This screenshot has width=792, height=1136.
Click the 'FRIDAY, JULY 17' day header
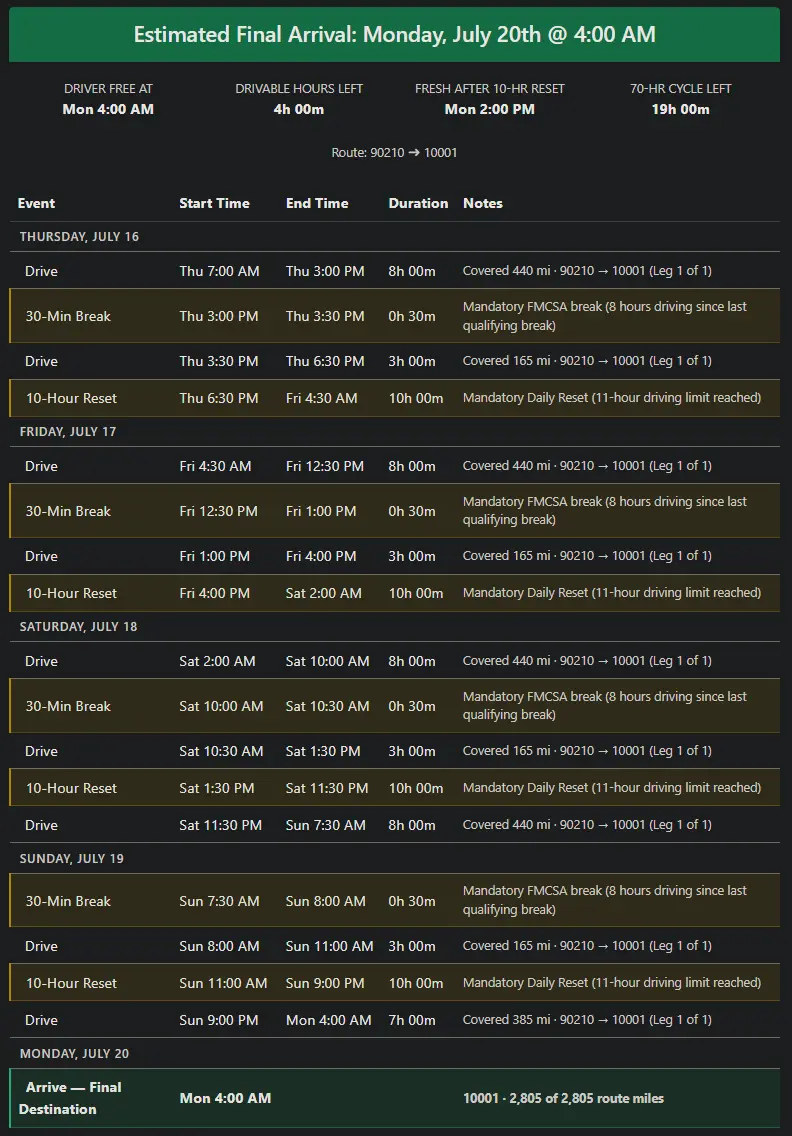tap(67, 432)
